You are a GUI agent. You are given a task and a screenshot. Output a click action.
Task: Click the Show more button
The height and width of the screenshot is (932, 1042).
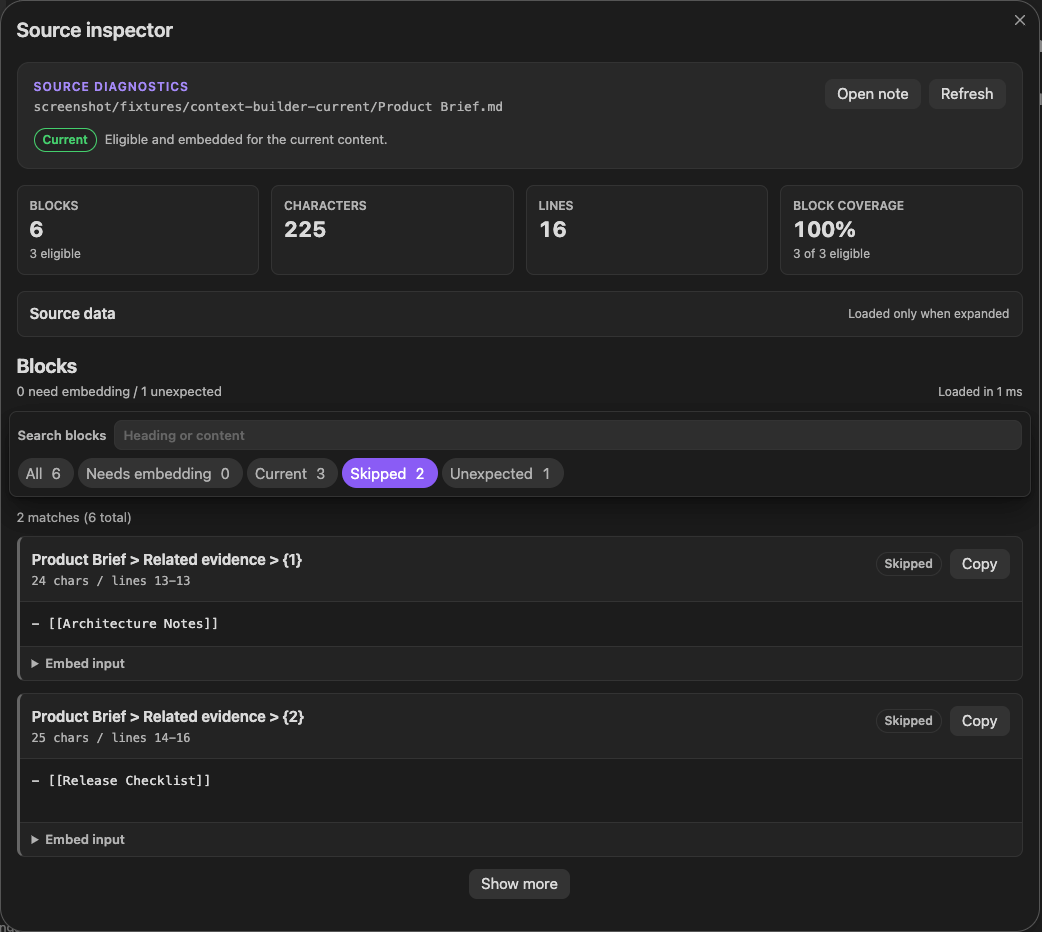tap(519, 884)
